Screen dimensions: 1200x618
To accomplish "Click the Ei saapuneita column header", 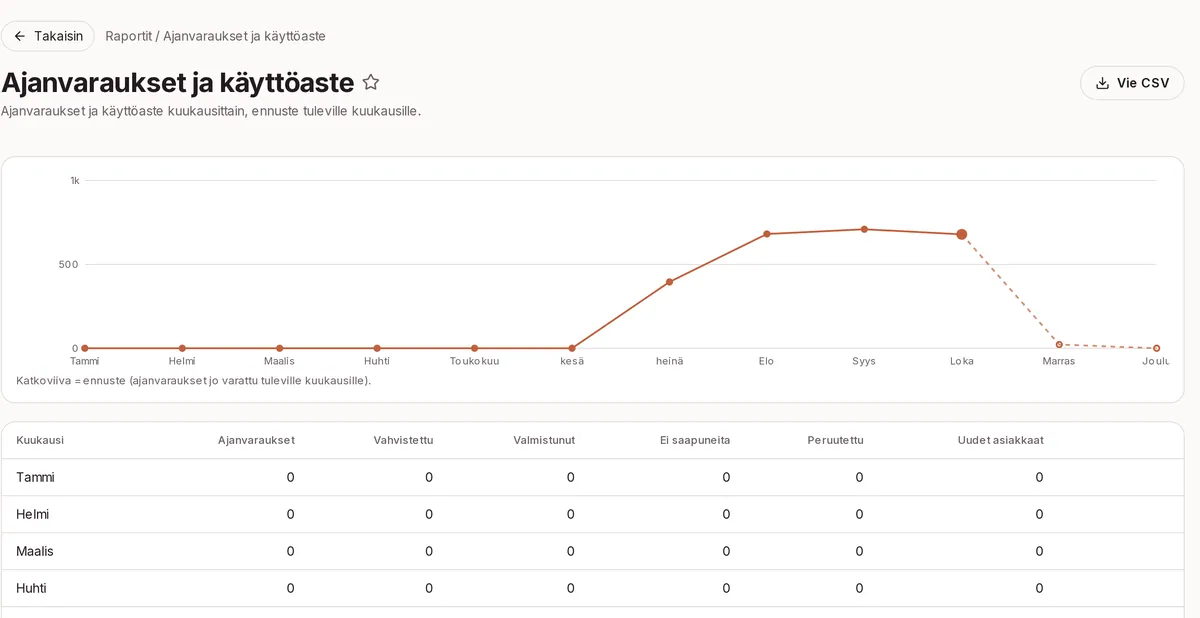I will click(x=695, y=440).
